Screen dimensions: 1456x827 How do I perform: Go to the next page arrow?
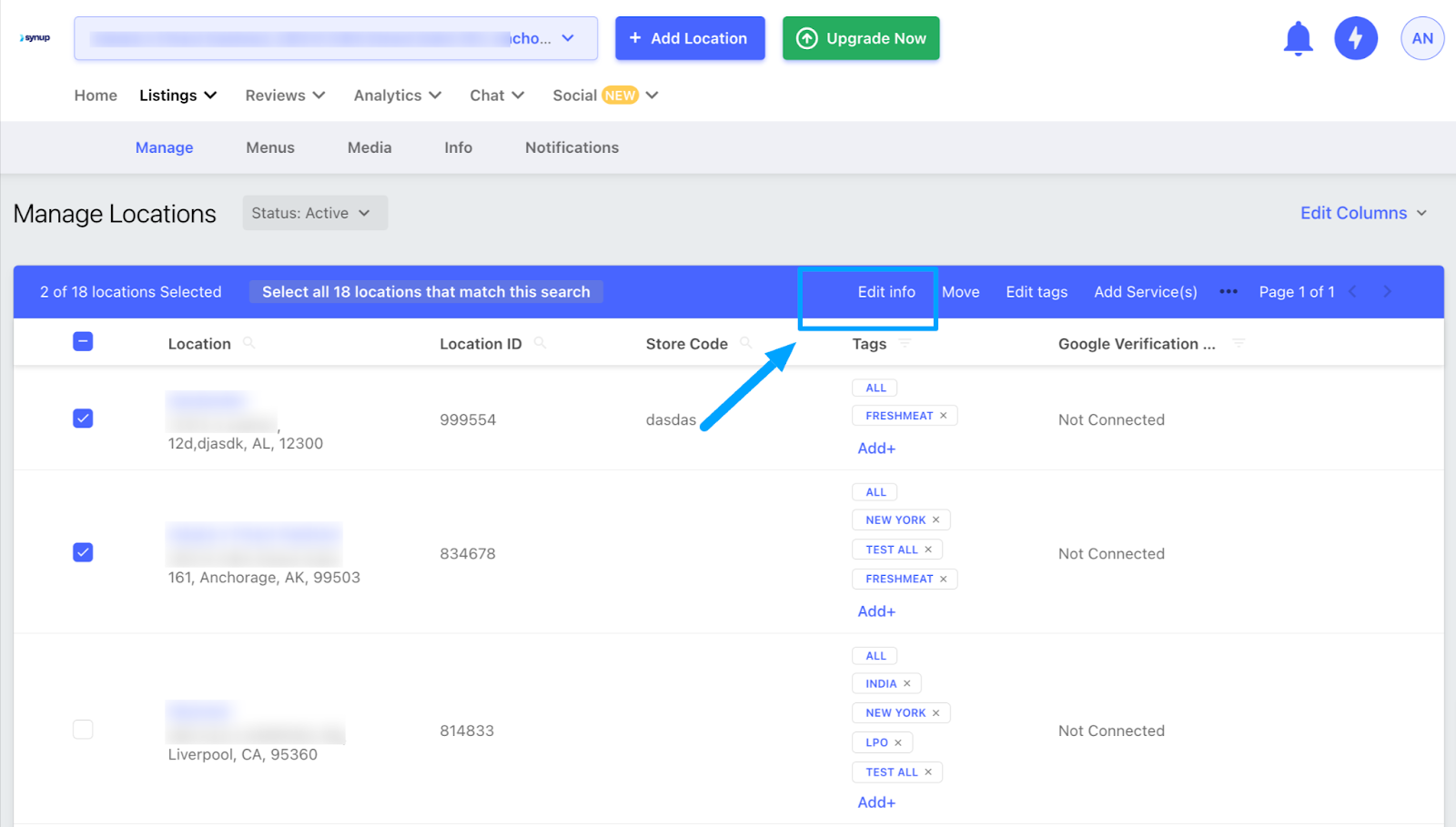pyautogui.click(x=1387, y=292)
